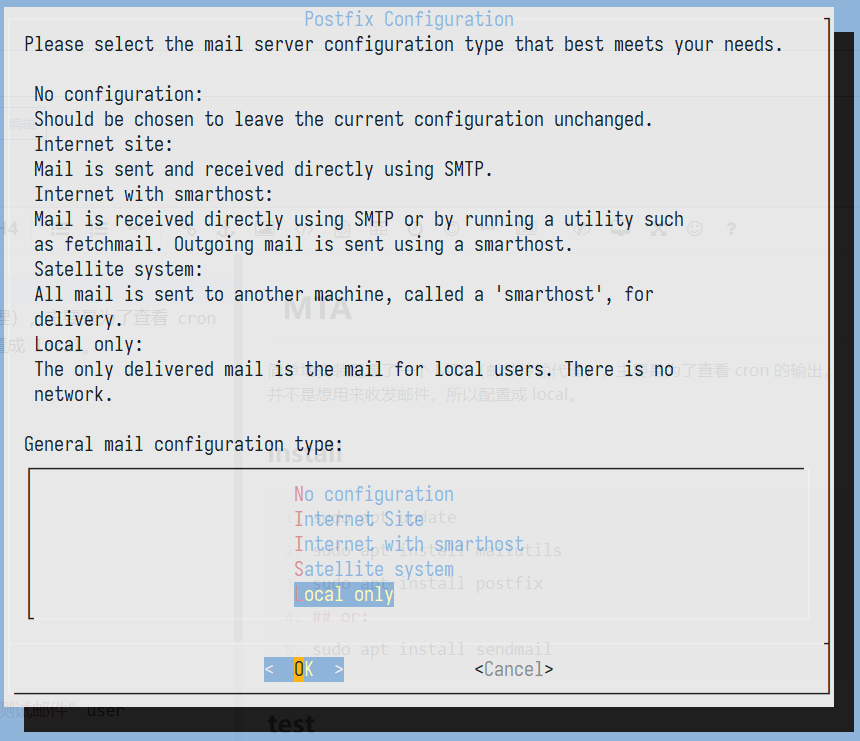Choose "Internet Site" from the options list
The image size is (860, 741).
pyautogui.click(x=359, y=519)
